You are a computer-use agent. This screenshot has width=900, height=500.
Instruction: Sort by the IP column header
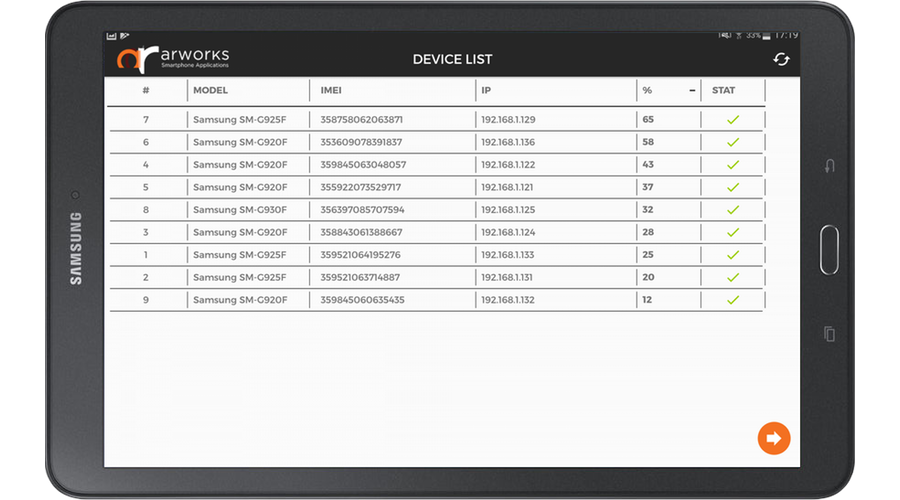click(x=486, y=90)
